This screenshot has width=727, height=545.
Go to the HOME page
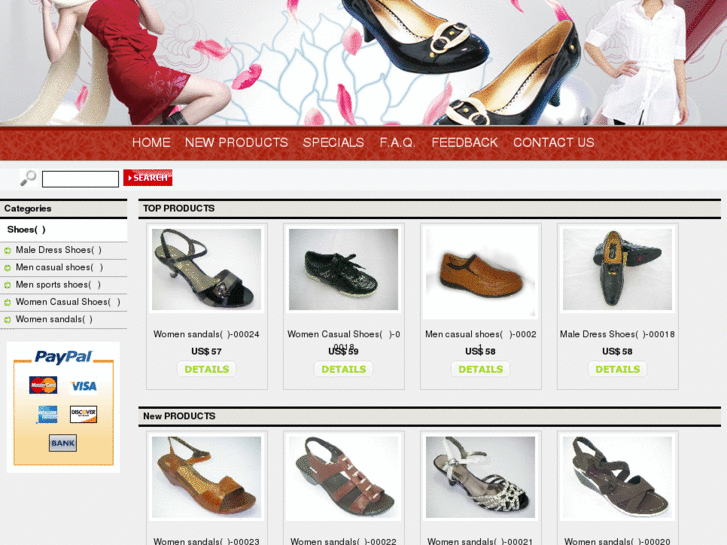click(x=151, y=142)
